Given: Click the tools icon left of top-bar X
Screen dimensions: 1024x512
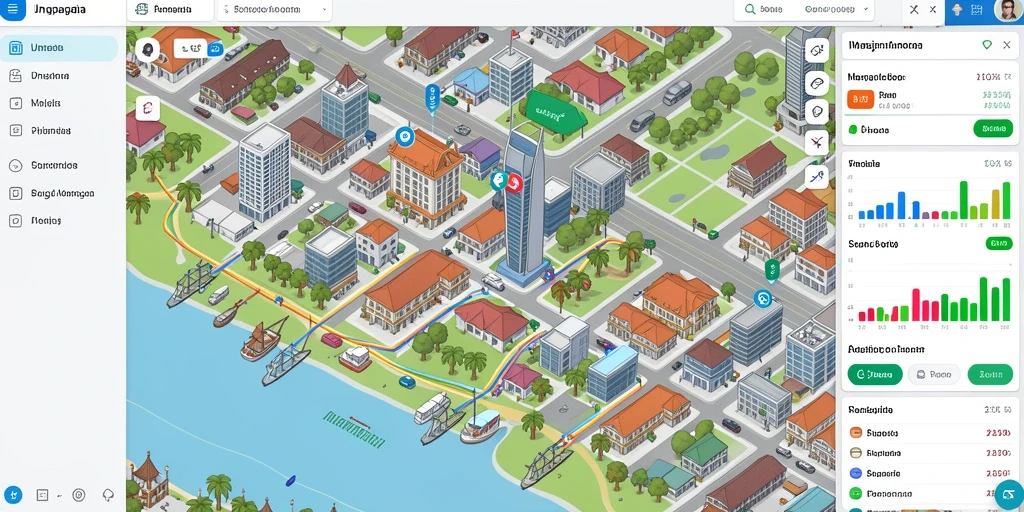Looking at the screenshot, I should [914, 10].
